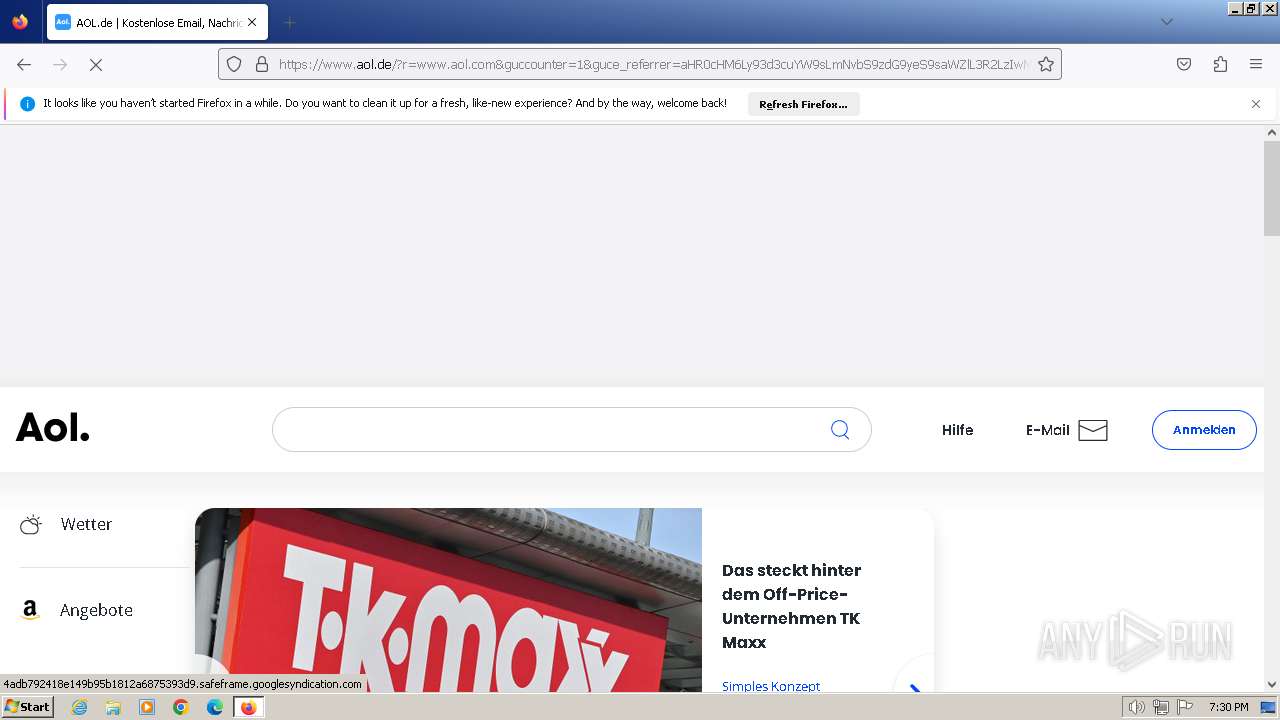Screen dimensions: 1280x720
Task: Click the network tray icon
Action: click(x=1160, y=707)
